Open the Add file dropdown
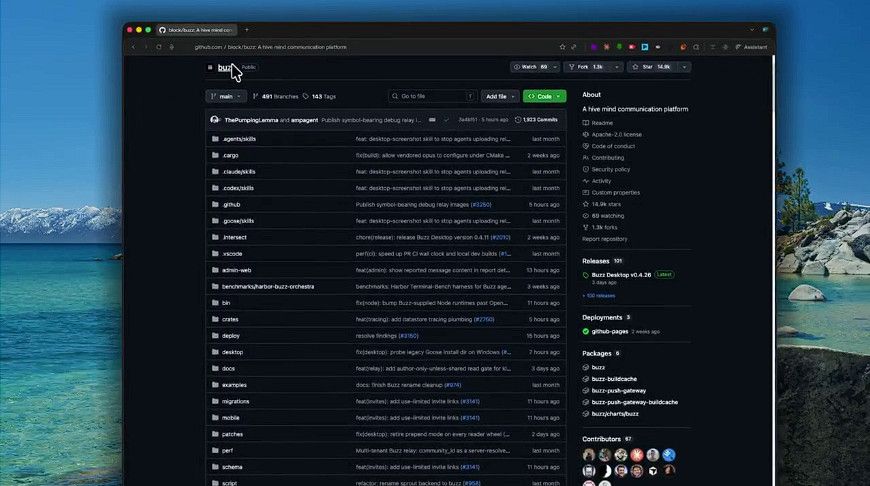Image resolution: width=870 pixels, height=486 pixels. point(500,97)
